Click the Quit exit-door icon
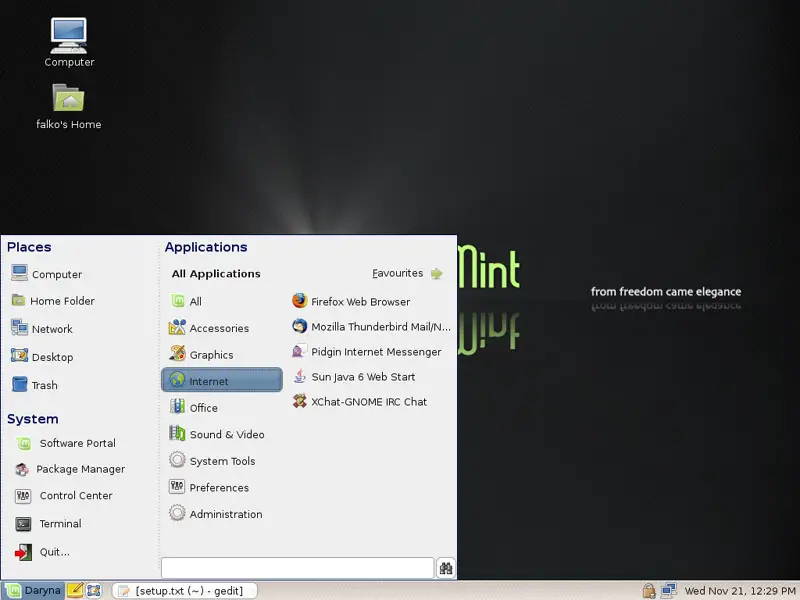Viewport: 800px width, 600px height. pyautogui.click(x=23, y=552)
